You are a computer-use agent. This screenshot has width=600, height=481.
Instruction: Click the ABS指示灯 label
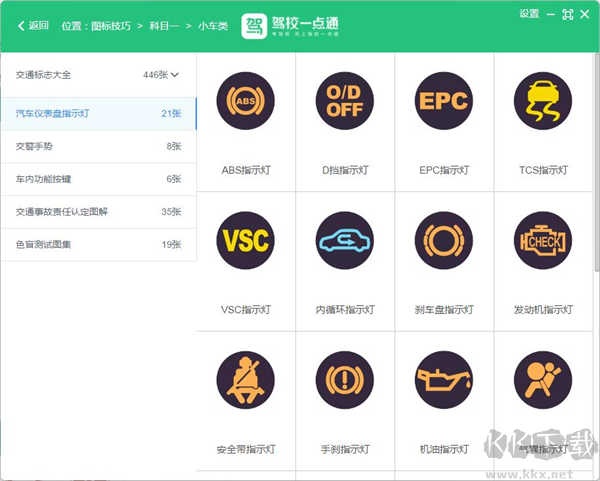[246, 170]
